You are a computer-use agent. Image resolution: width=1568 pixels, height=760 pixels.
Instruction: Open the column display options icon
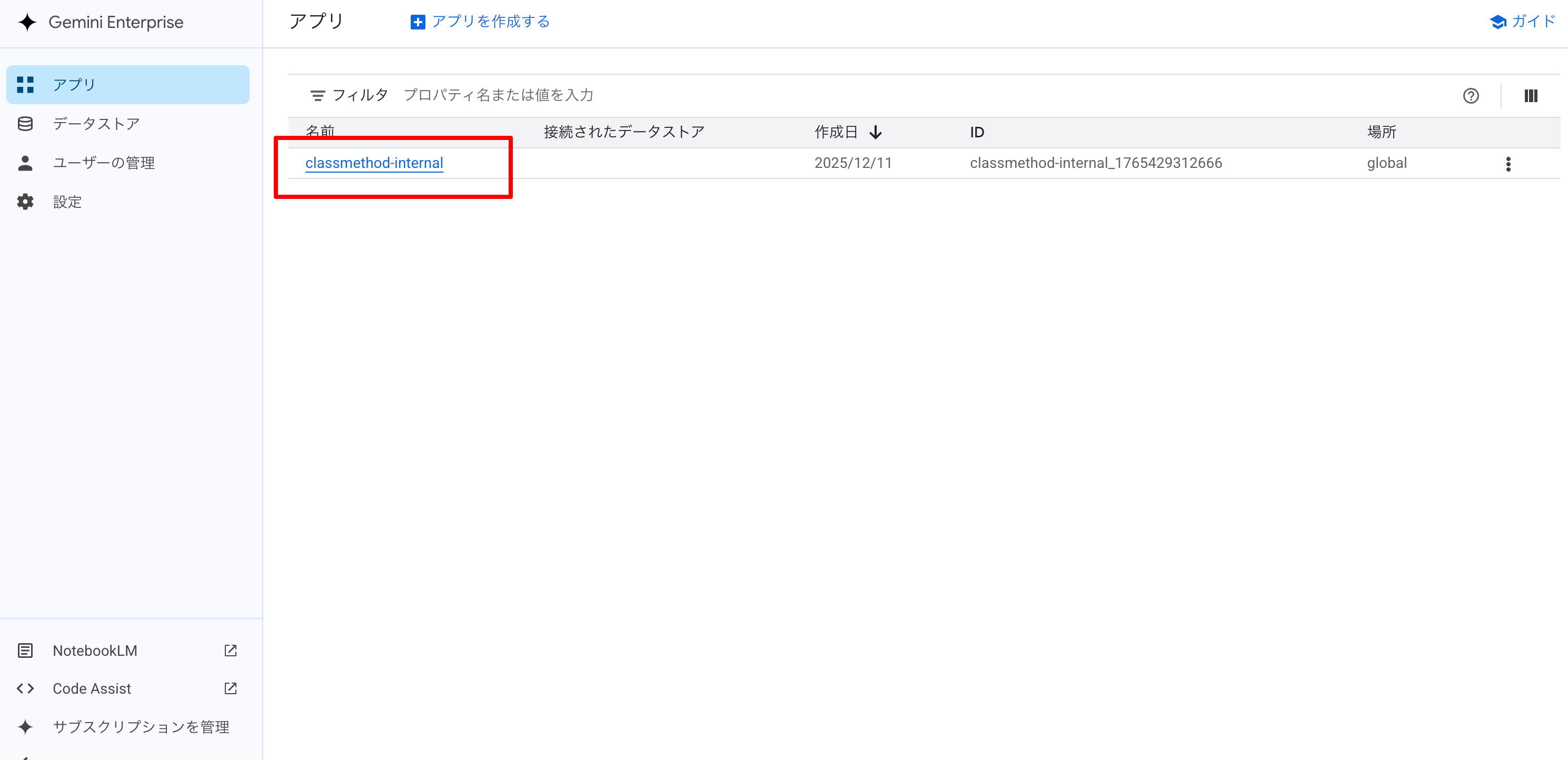click(x=1530, y=96)
